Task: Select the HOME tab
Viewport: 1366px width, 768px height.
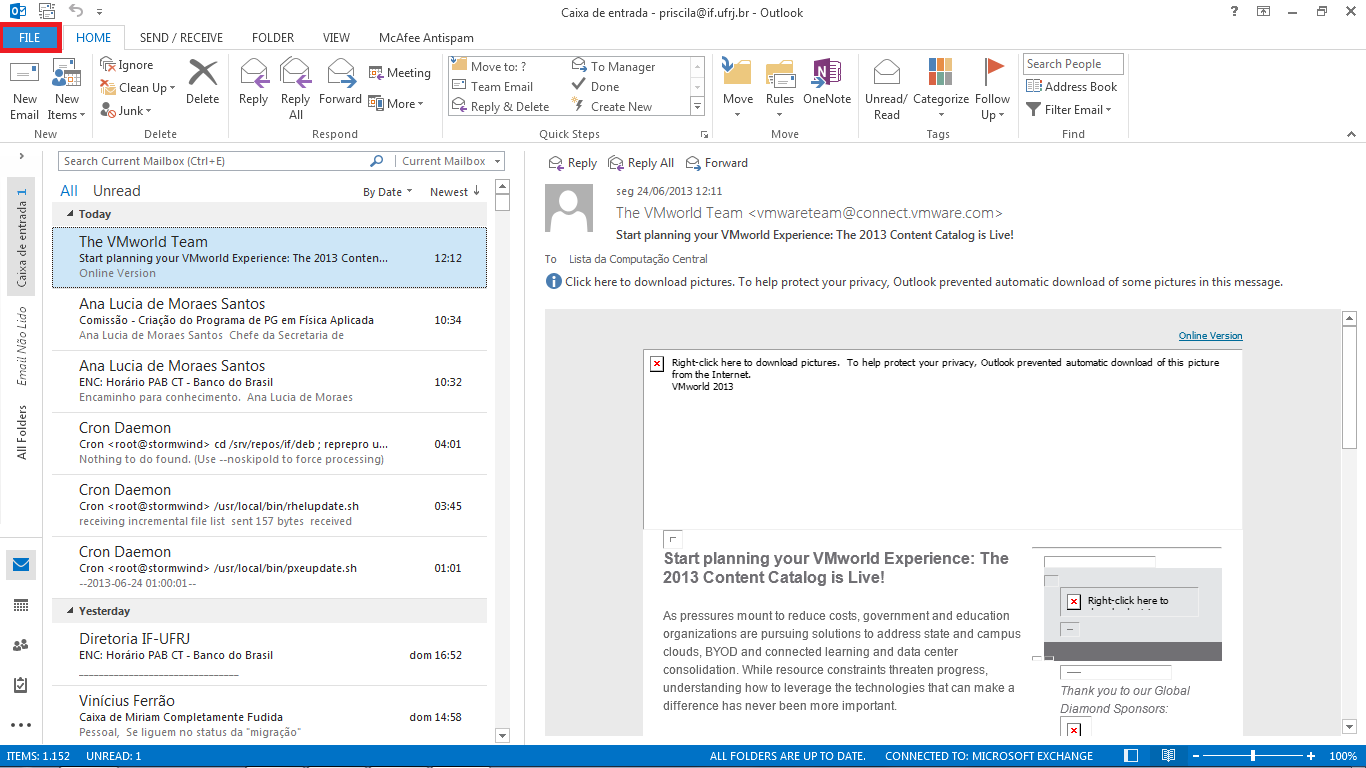Action: 94,38
